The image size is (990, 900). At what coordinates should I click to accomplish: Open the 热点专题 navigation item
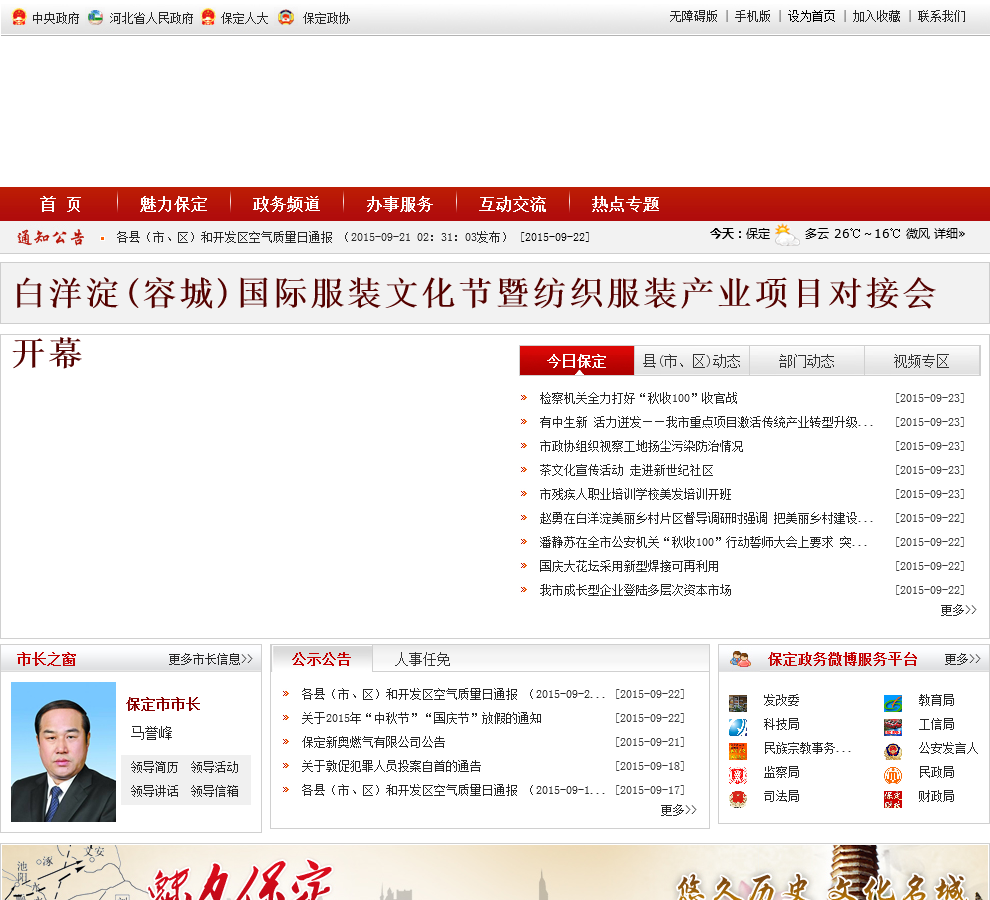[x=625, y=204]
